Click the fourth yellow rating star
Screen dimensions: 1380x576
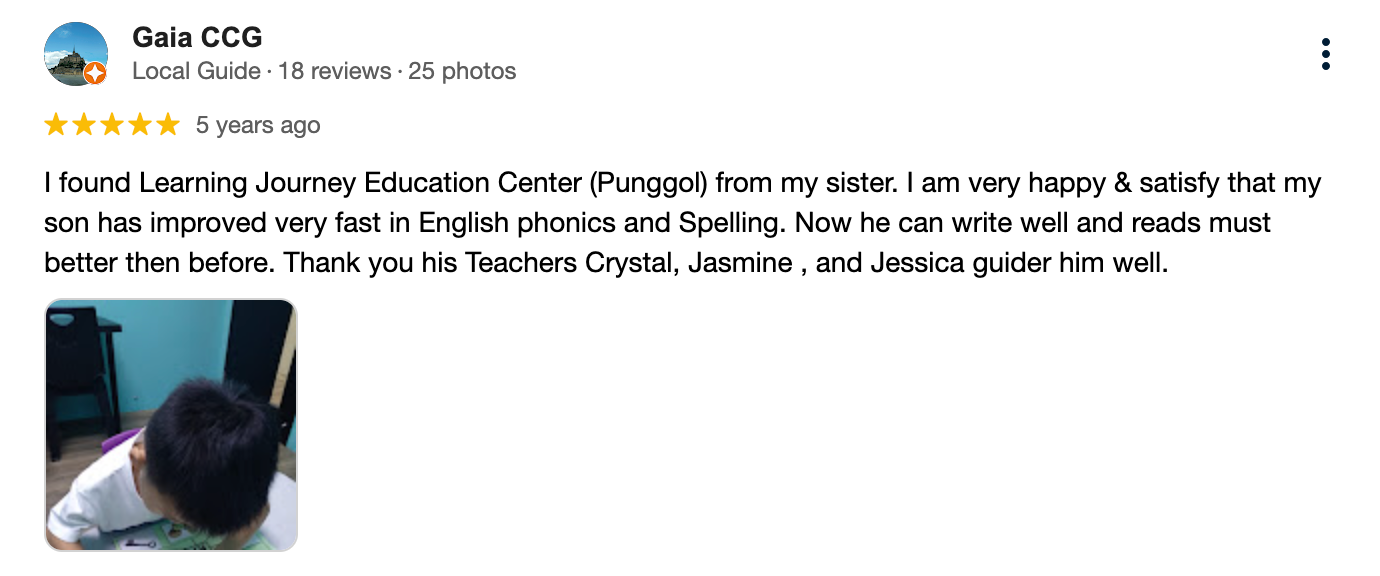tap(140, 125)
